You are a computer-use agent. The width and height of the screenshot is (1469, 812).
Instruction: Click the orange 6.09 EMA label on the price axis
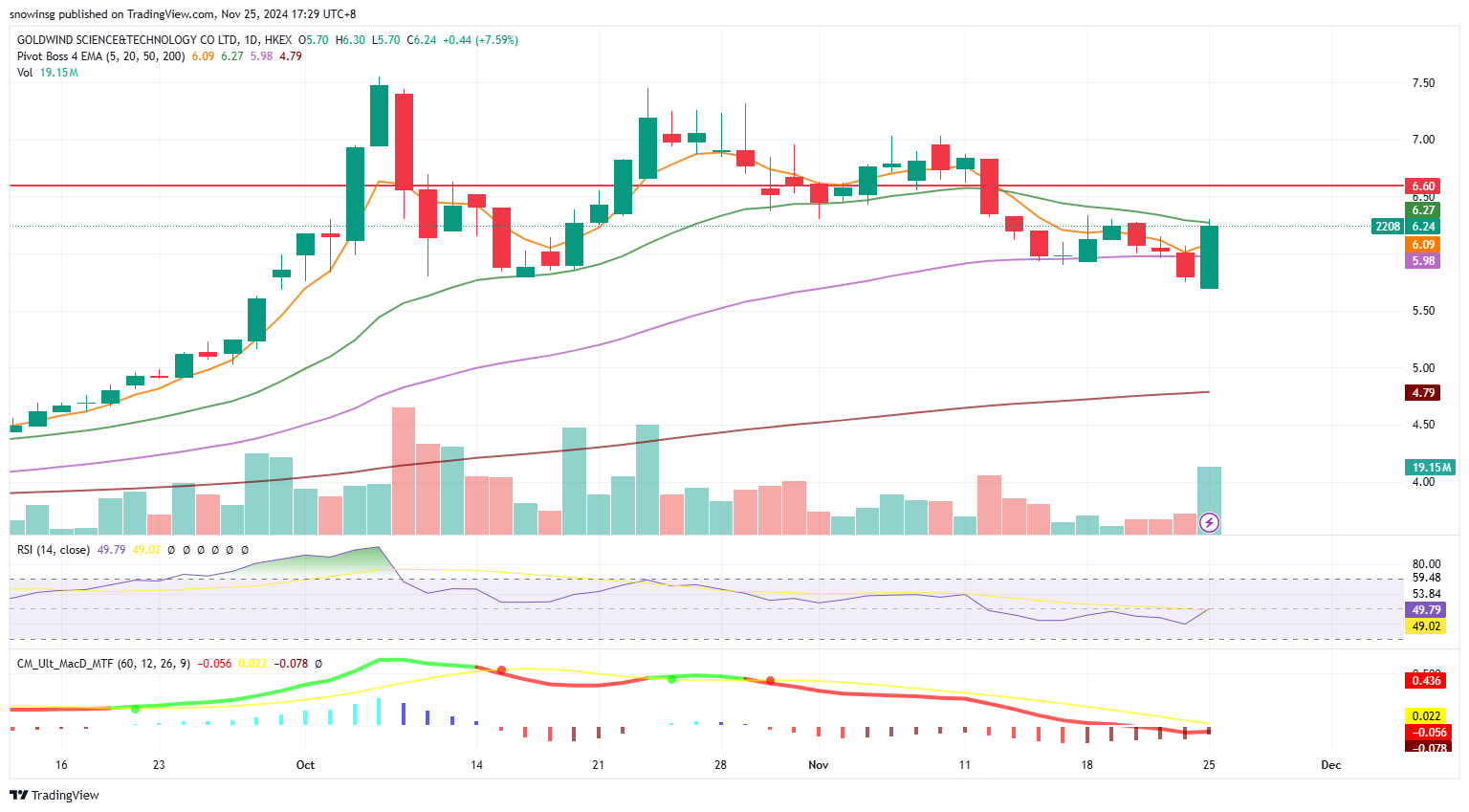click(1423, 245)
